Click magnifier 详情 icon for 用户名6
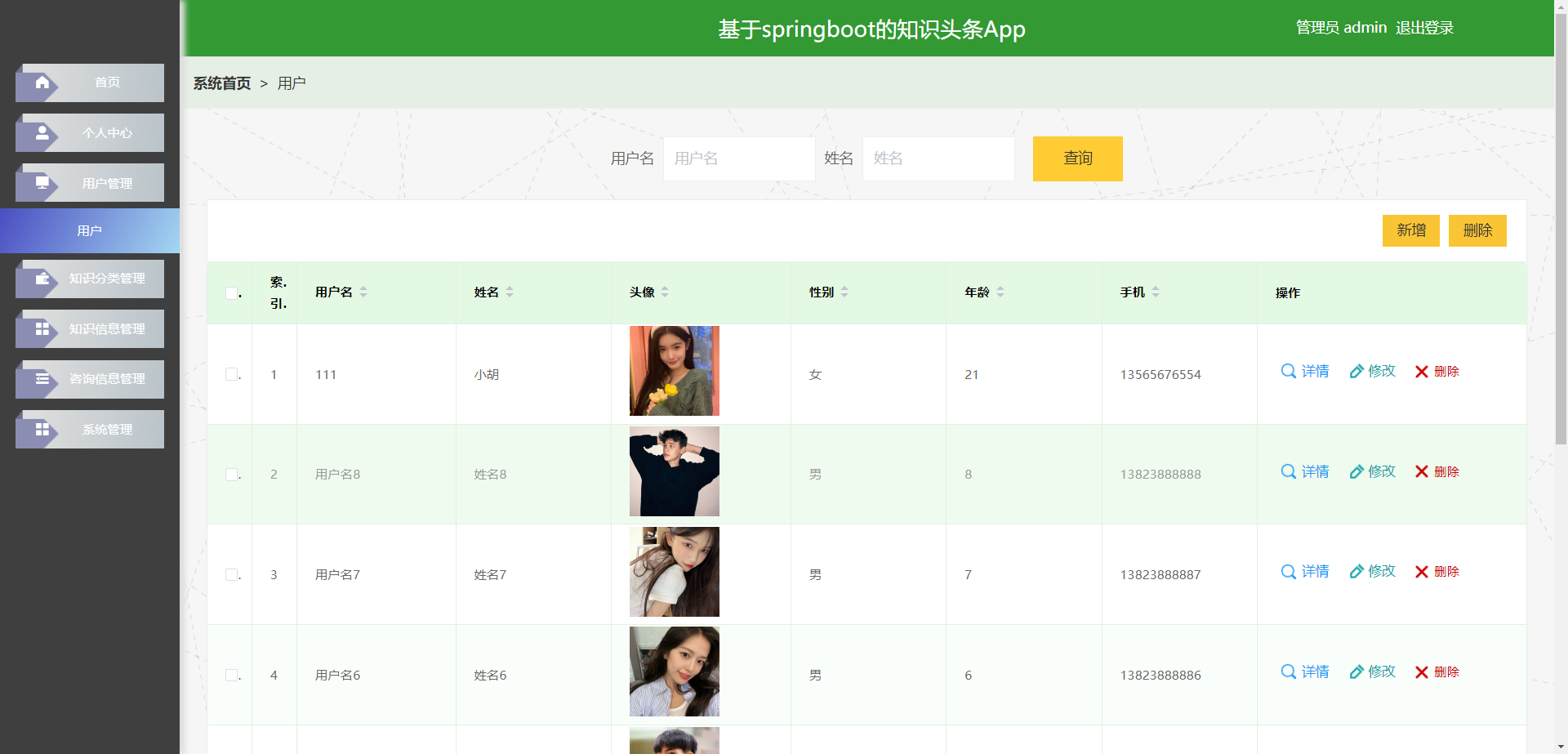 point(1289,671)
